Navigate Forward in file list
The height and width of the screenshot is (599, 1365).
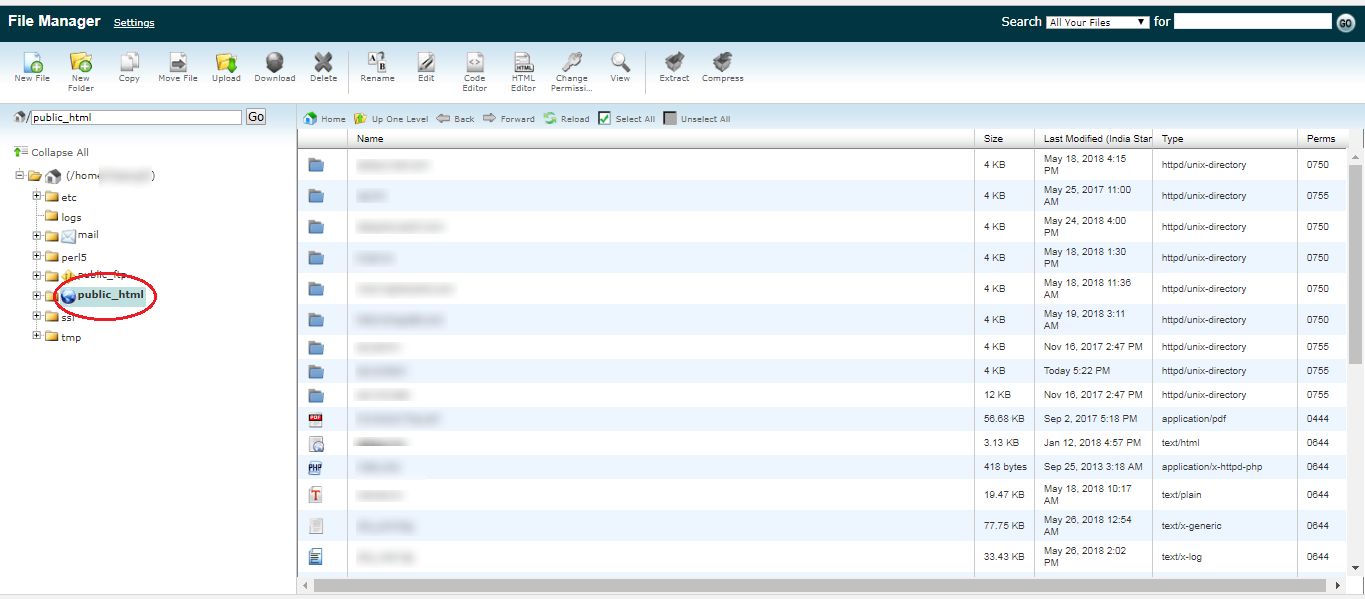508,118
